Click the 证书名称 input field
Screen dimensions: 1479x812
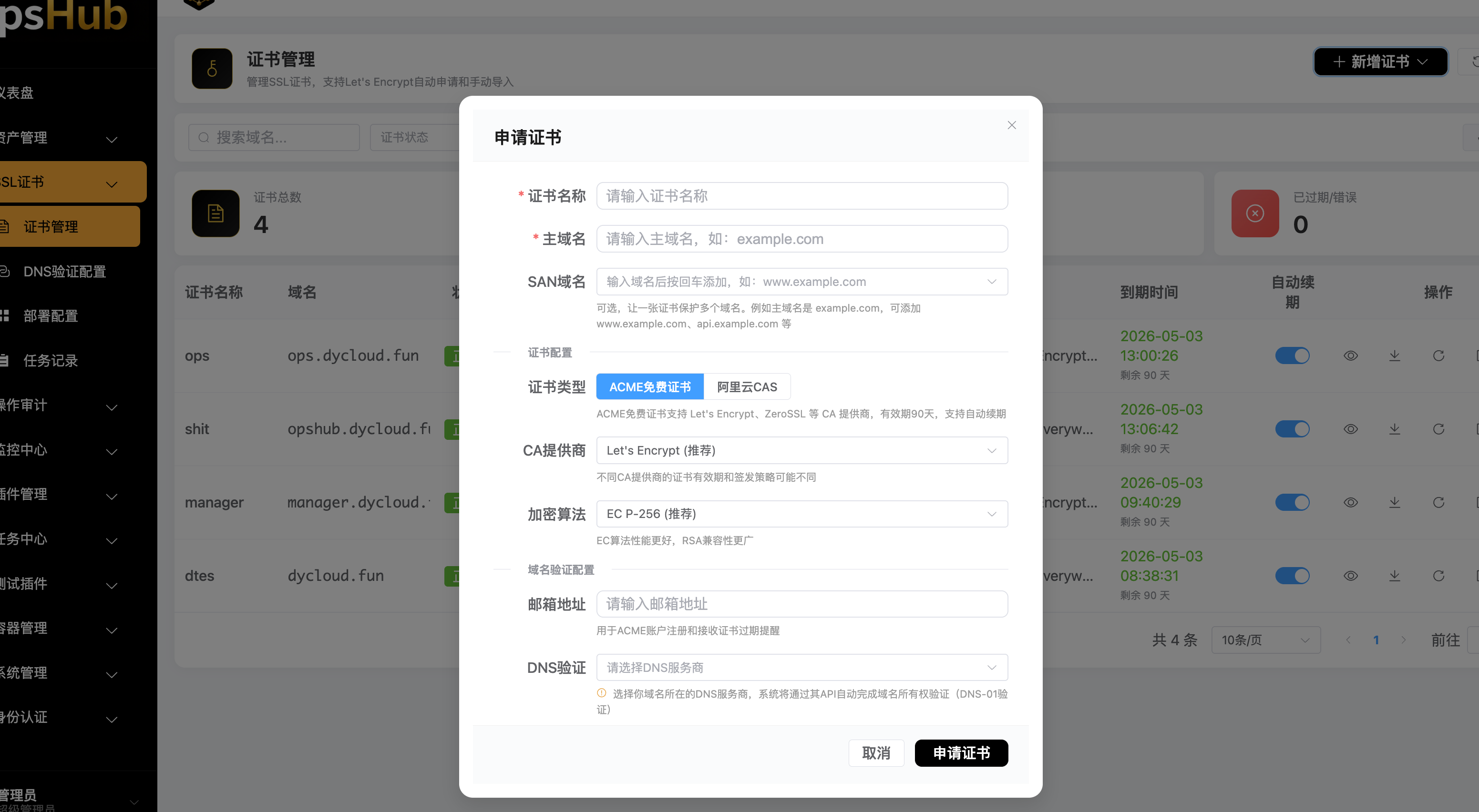[801, 196]
